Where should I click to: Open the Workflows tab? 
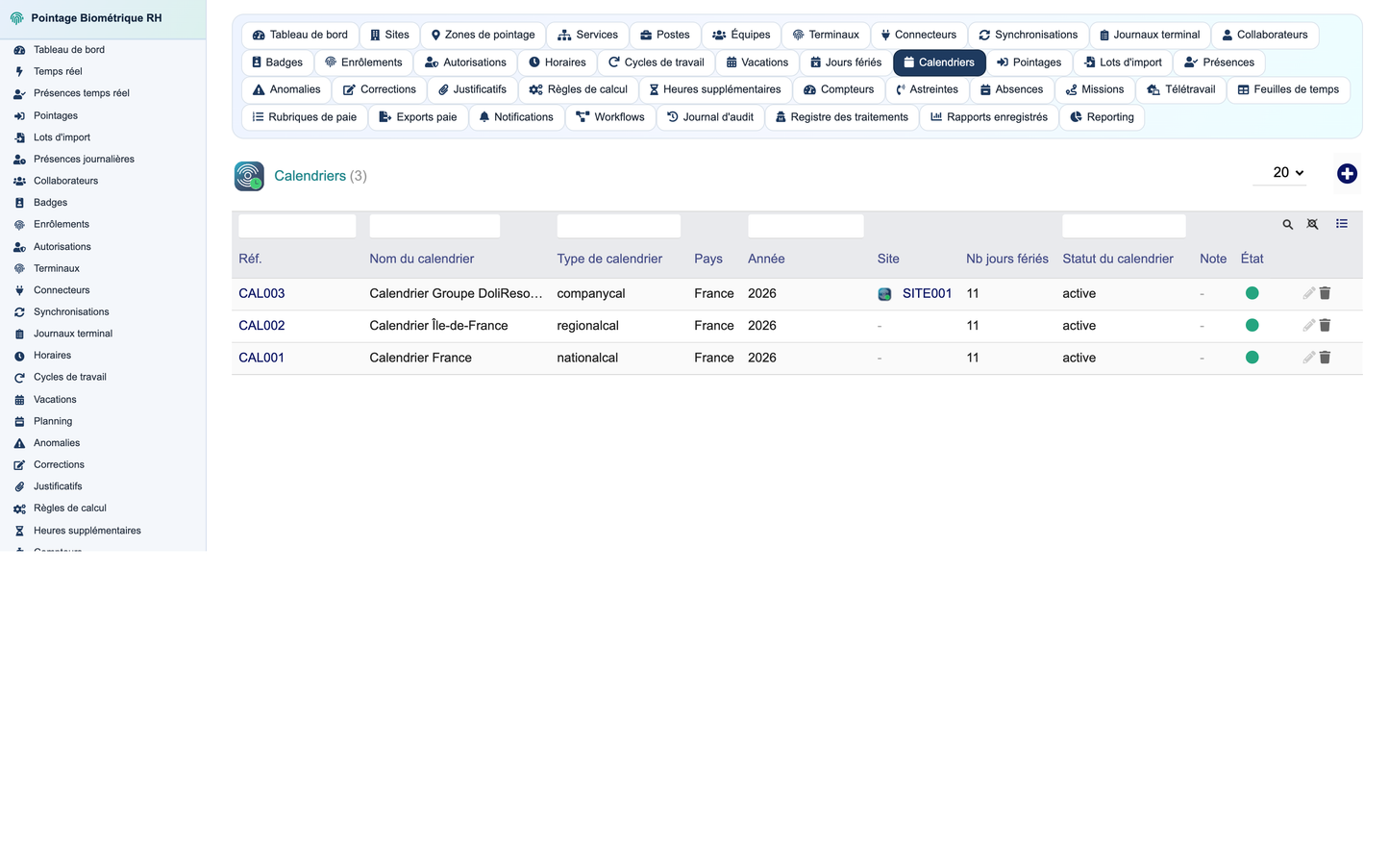coord(610,117)
